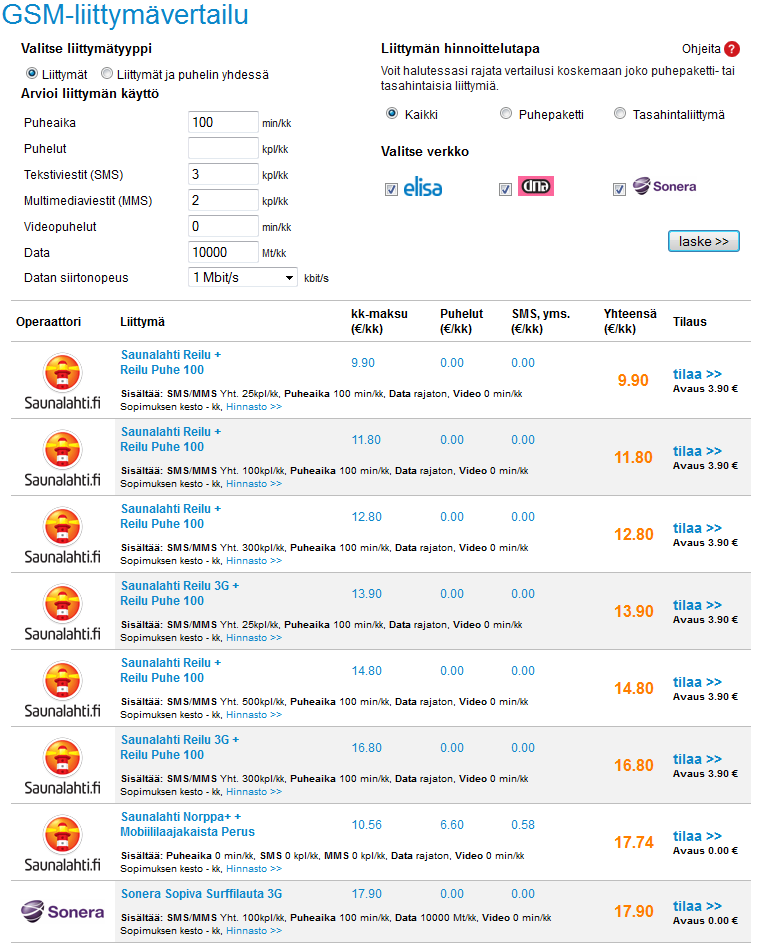The image size is (758, 945).
Task: Open Hinnasto link for Sonera Sopiva Surffilauta
Action: coord(254,931)
